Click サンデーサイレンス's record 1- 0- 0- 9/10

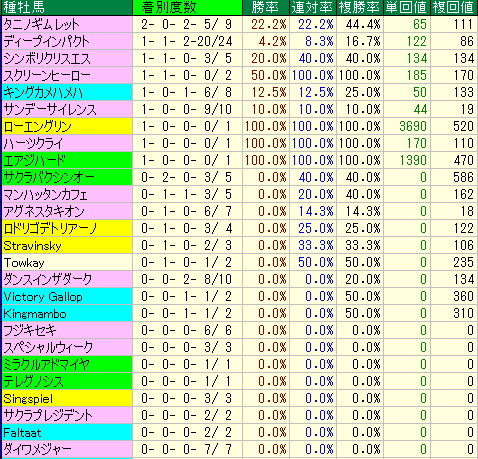187,109
